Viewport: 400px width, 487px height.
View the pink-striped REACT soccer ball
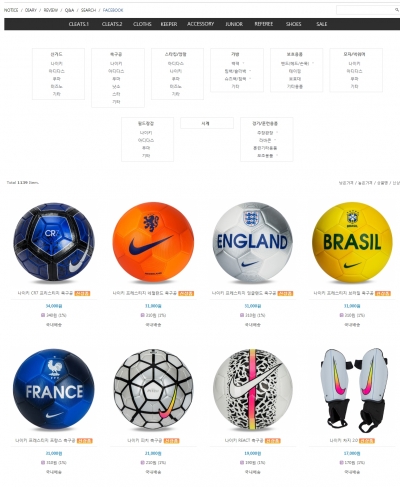click(x=253, y=389)
